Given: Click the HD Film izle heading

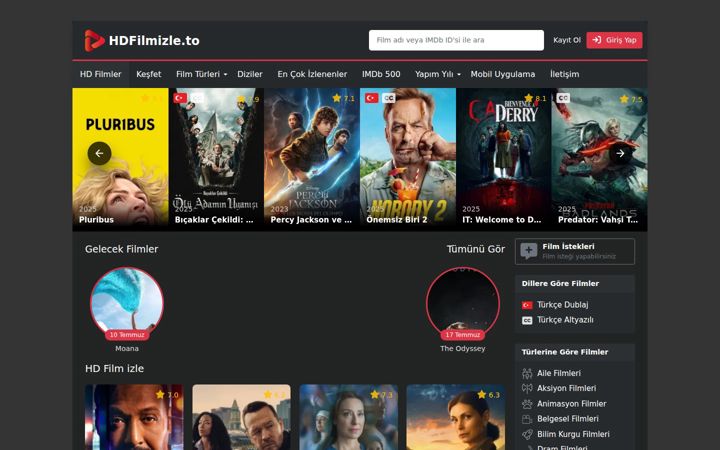Looking at the screenshot, I should 114,369.
